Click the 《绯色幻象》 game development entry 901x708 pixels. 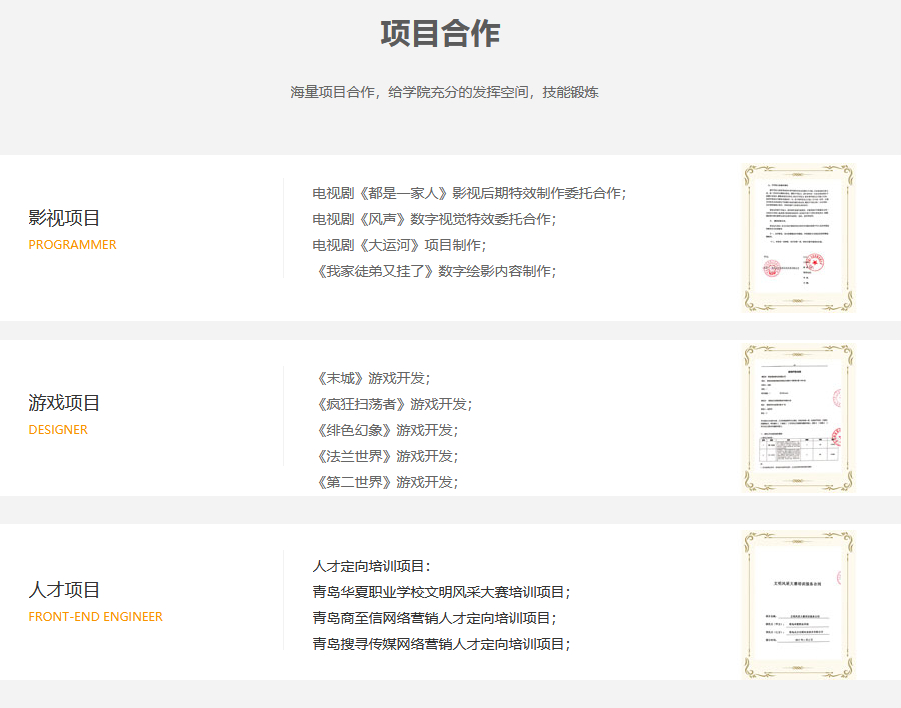pos(385,430)
